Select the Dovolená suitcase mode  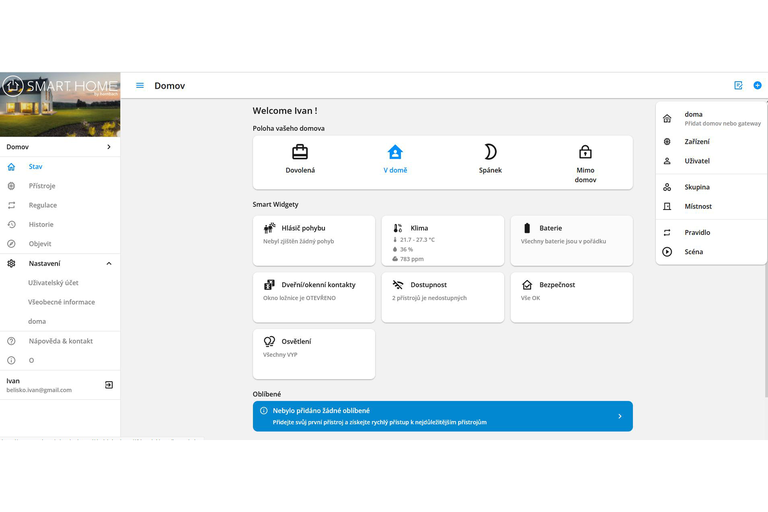299,160
